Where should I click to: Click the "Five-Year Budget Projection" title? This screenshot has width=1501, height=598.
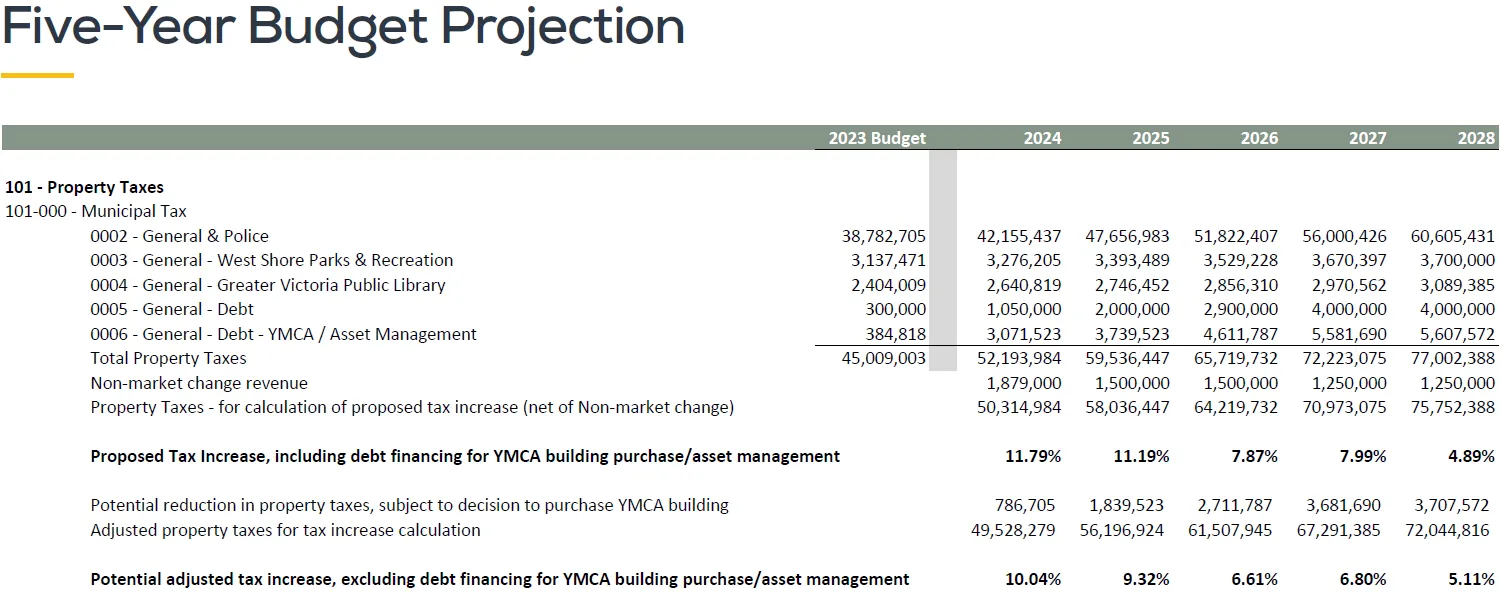(344, 28)
